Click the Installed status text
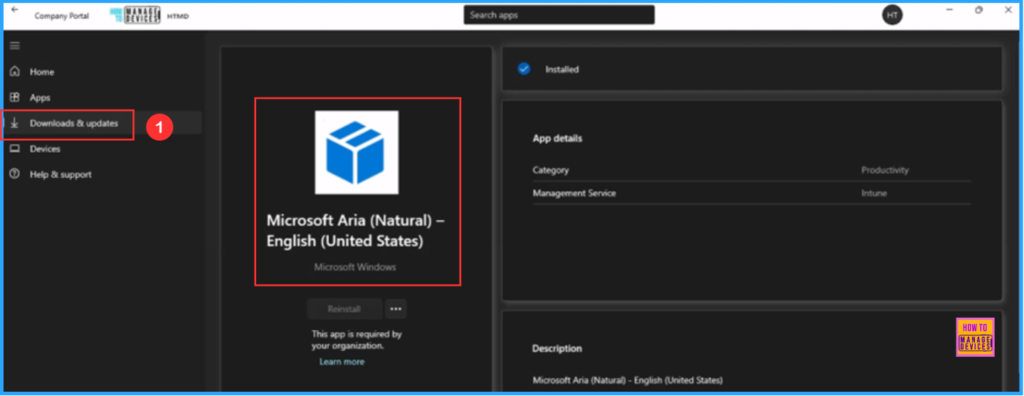The width and height of the screenshot is (1024, 396). pyautogui.click(x=562, y=69)
